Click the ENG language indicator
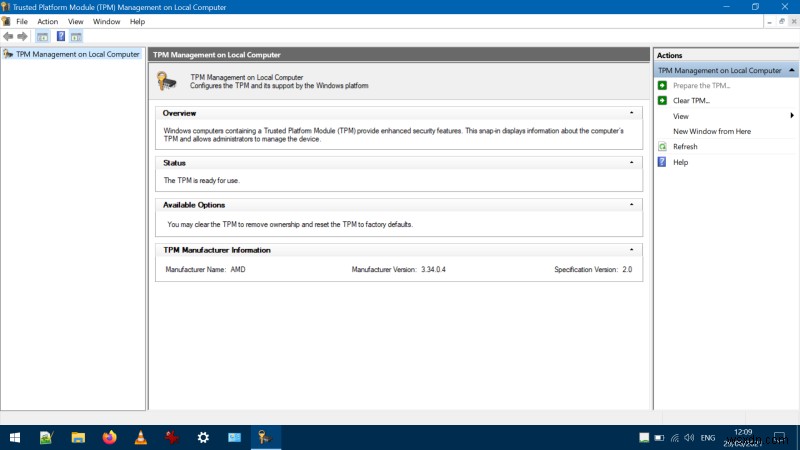Screen dimensions: 800x450 (707, 438)
